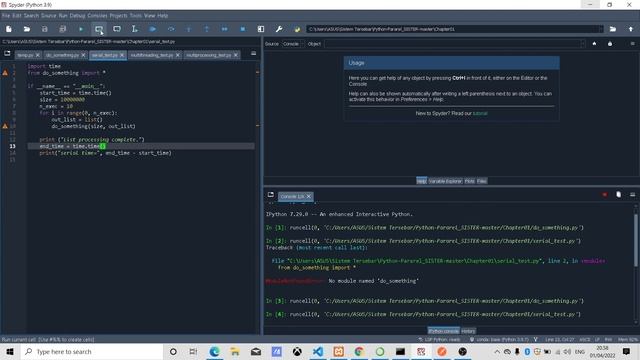The image size is (640, 360).
Task: Switch to Files pane tab
Action: (482, 181)
